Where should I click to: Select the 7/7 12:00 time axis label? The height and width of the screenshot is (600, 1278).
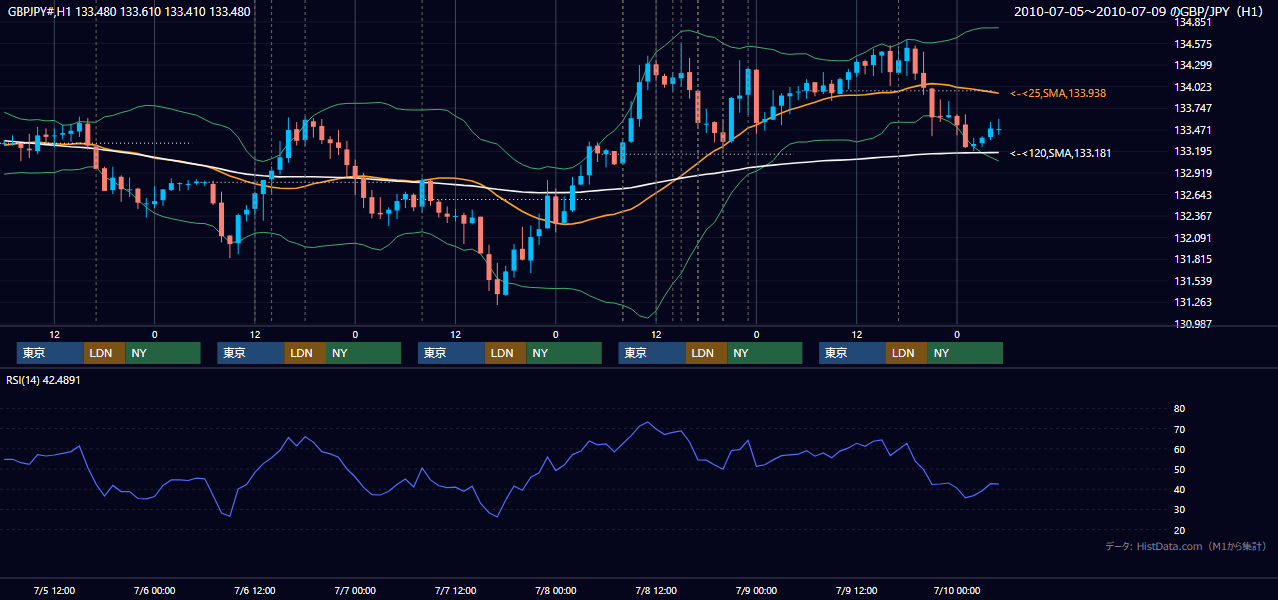tap(455, 589)
